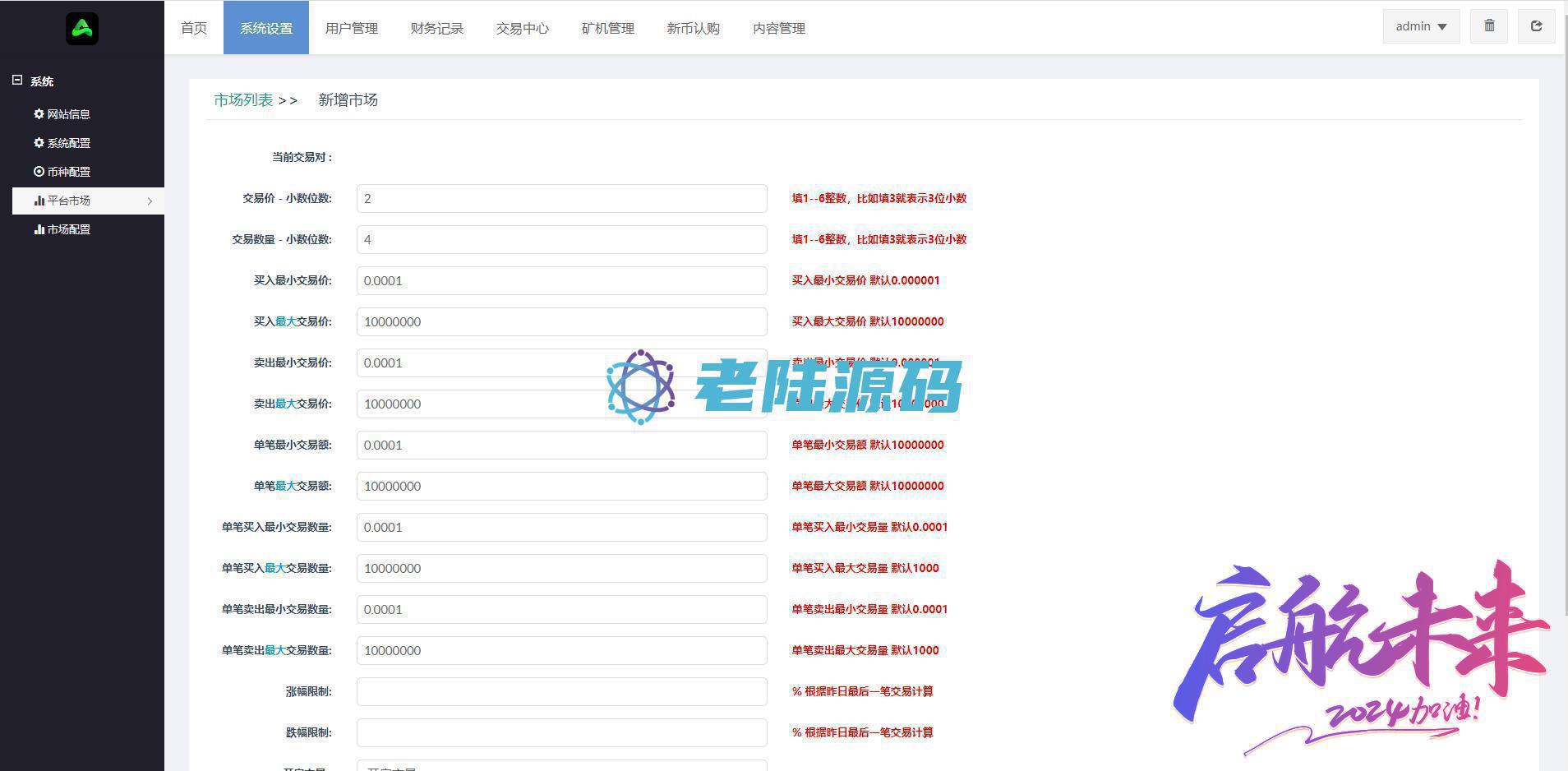This screenshot has height=771, width=1568.
Task: Click the 买入最小交易价 input field
Action: (562, 280)
